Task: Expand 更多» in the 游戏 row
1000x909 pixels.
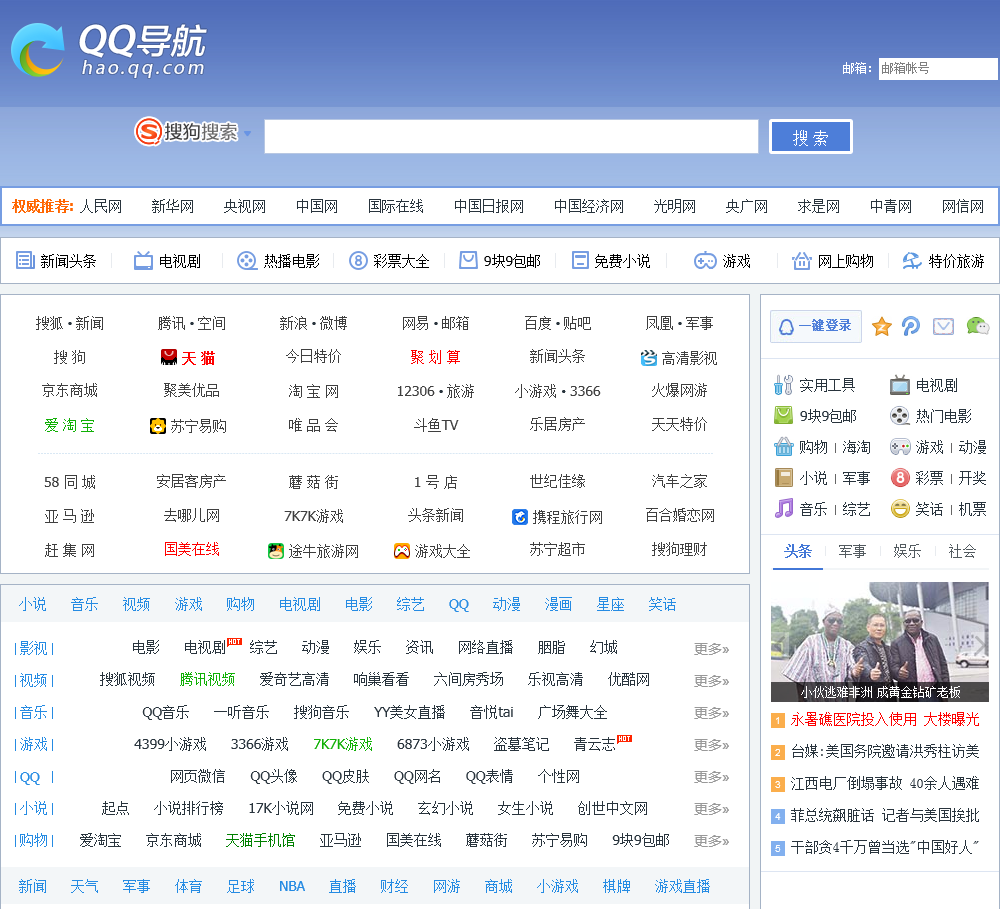Action: pos(711,744)
